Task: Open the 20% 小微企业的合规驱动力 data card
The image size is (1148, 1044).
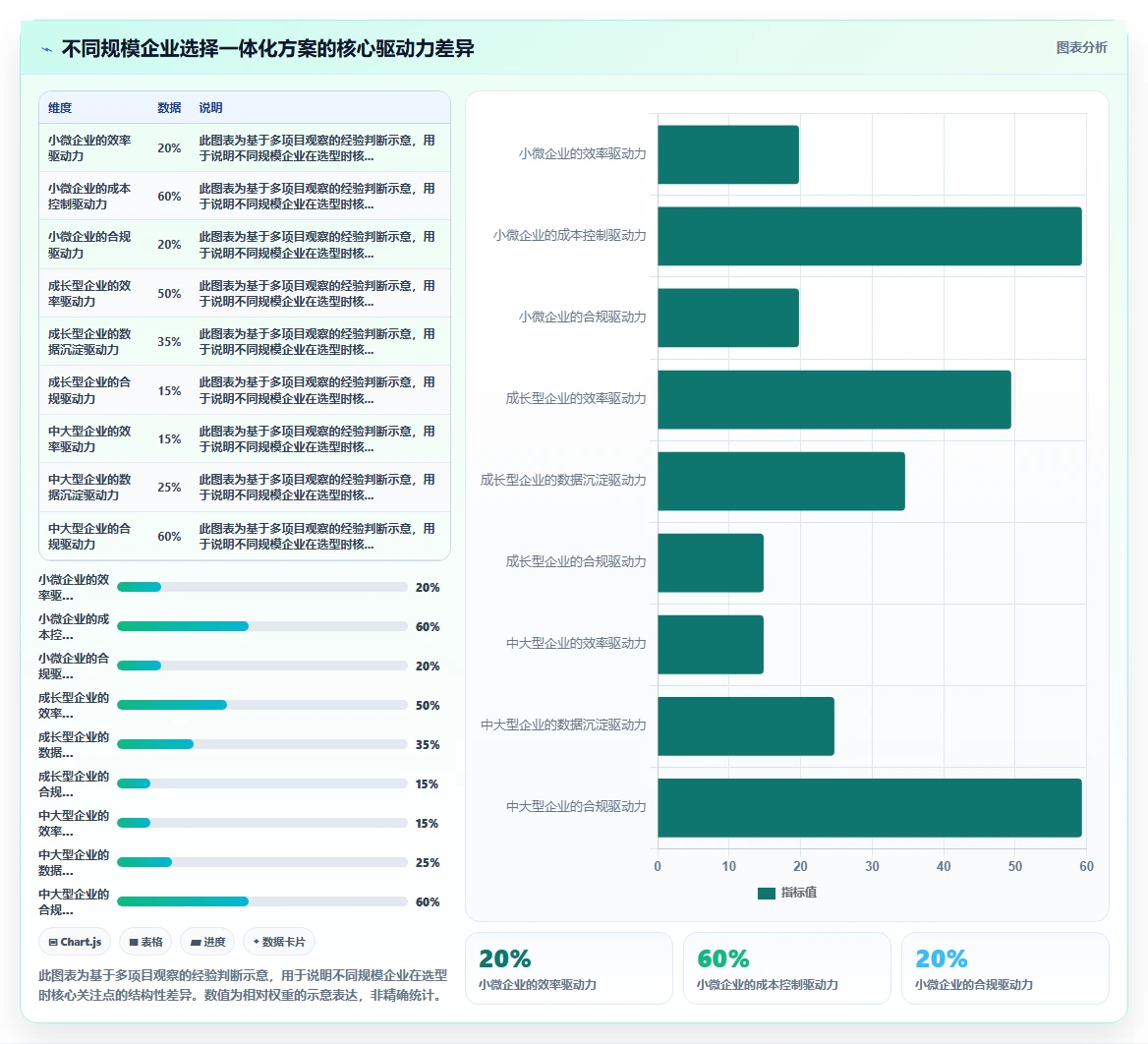Action: pos(1005,968)
